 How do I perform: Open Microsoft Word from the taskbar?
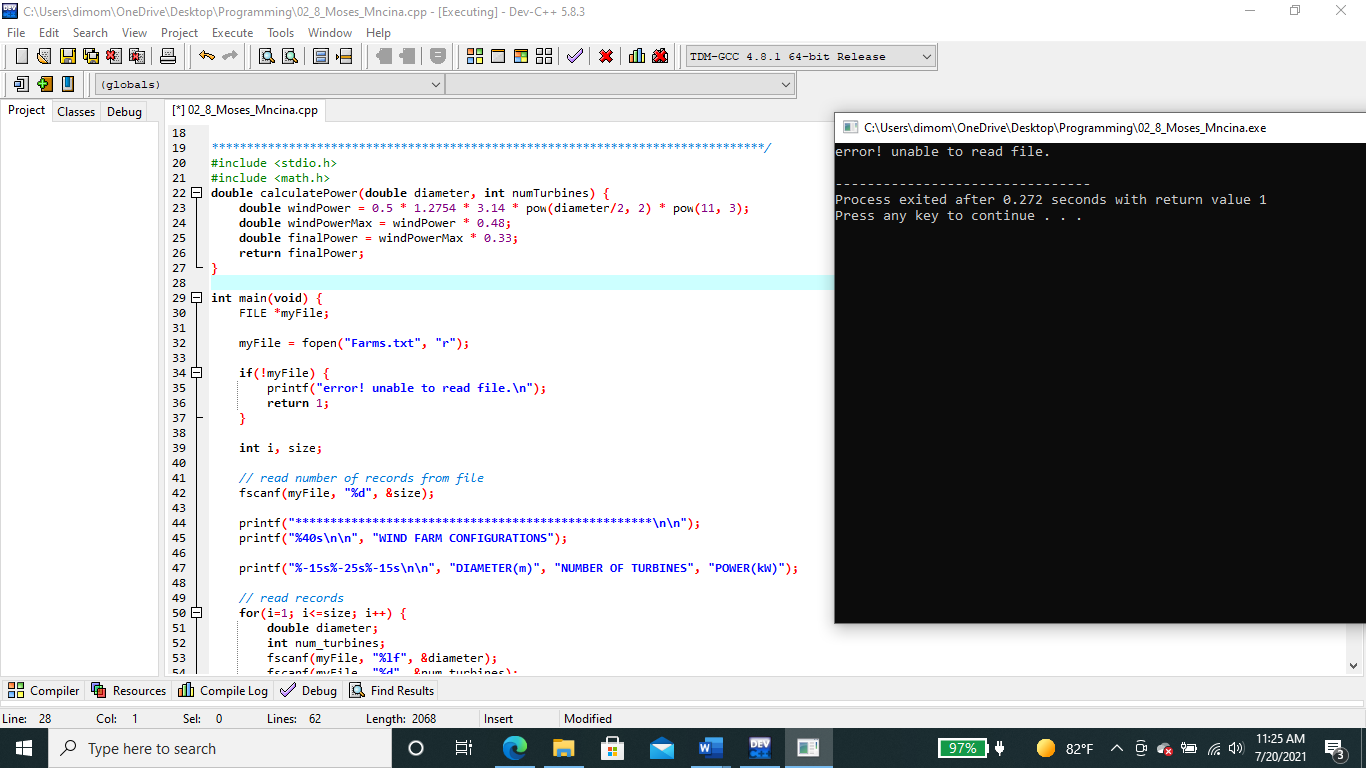click(x=711, y=748)
